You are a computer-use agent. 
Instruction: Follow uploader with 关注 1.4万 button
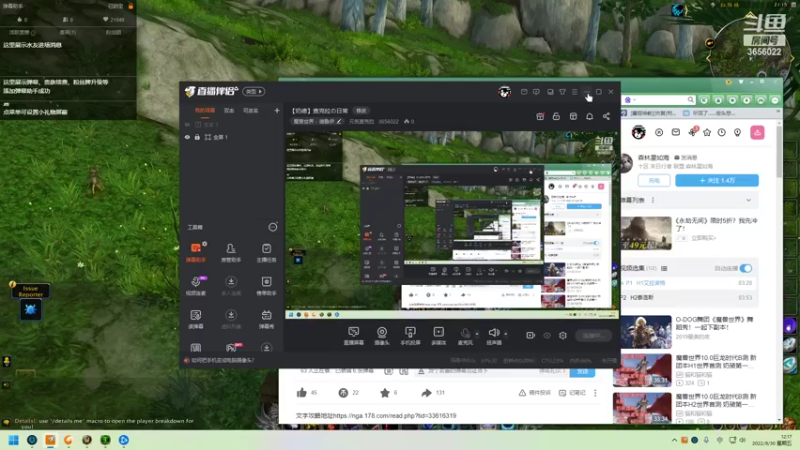pos(717,181)
